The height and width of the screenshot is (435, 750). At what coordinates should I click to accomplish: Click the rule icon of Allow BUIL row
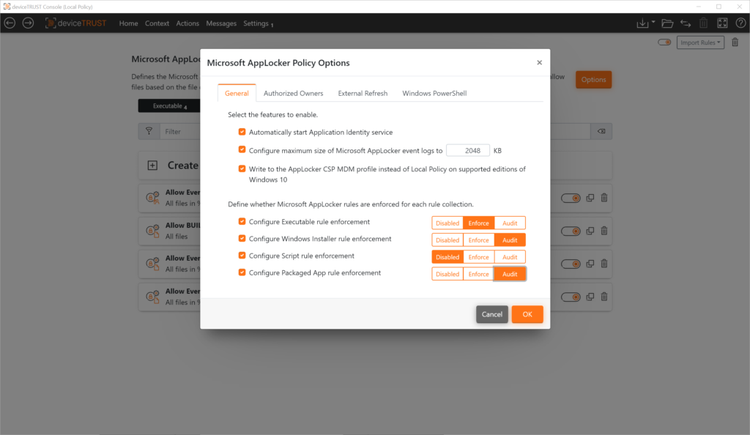[x=153, y=231]
